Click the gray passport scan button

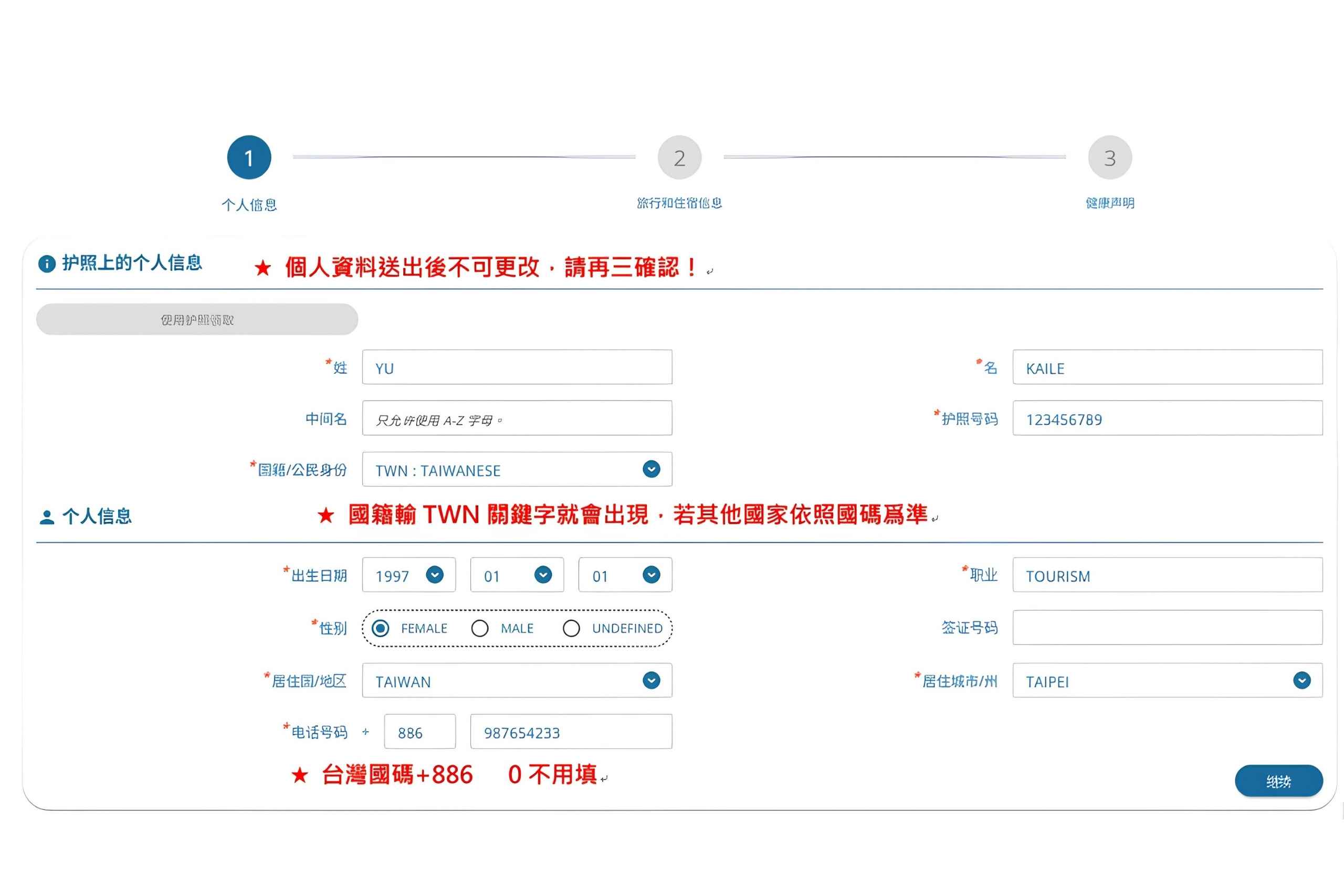click(x=197, y=320)
